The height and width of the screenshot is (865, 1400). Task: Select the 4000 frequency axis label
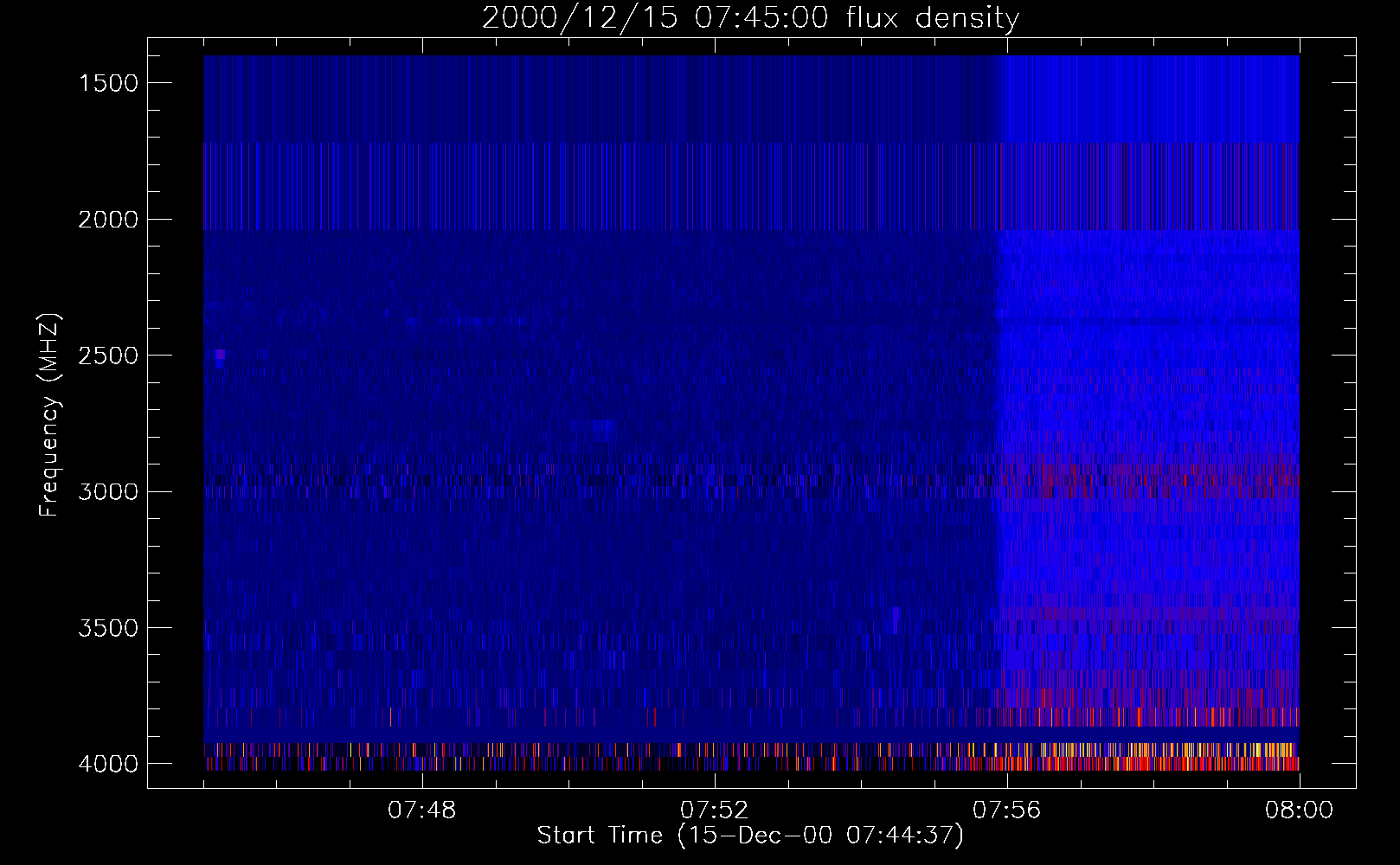point(108,764)
